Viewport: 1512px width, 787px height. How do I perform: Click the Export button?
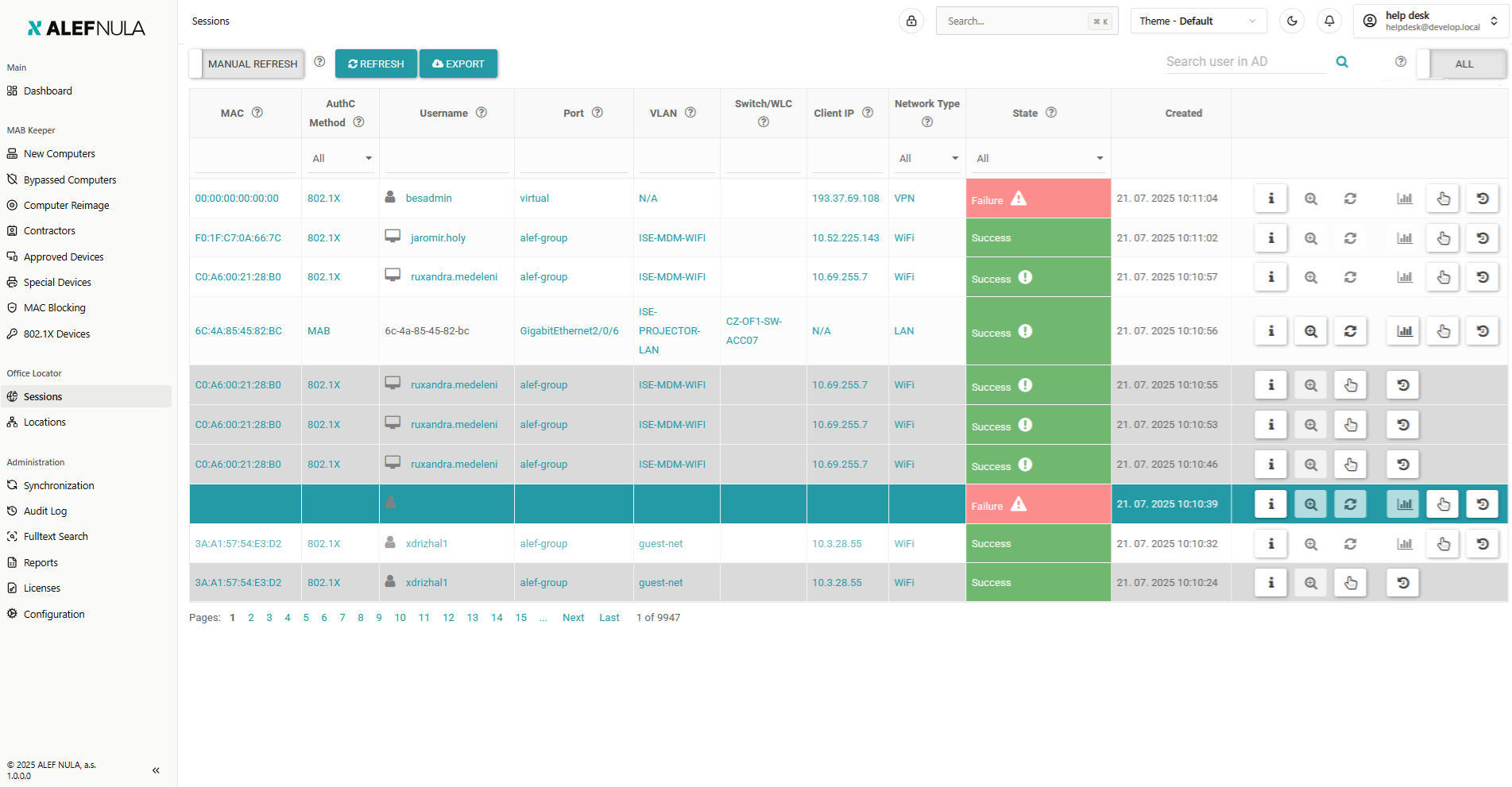pyautogui.click(x=458, y=64)
